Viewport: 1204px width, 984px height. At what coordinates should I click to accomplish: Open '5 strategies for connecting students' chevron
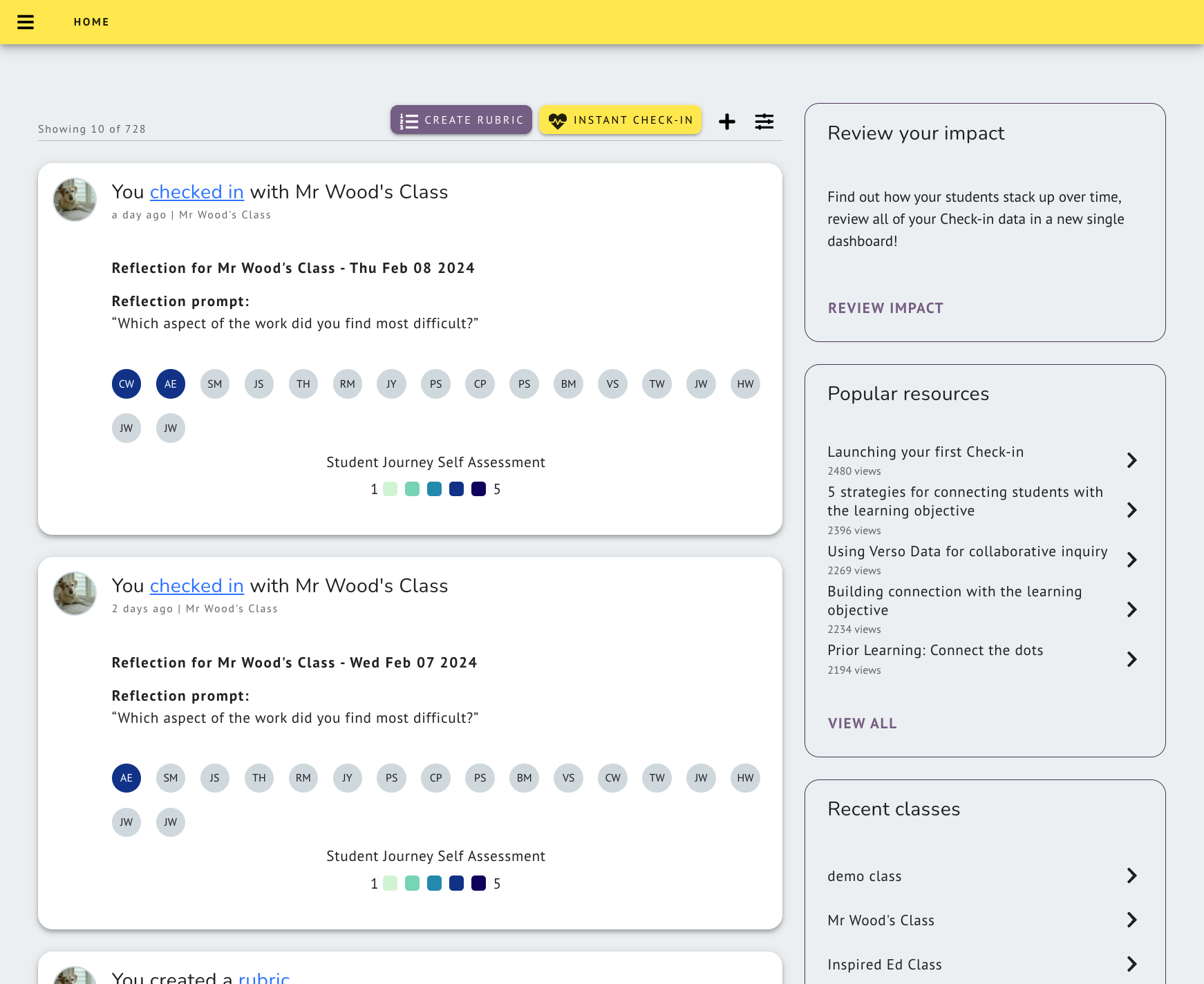tap(1131, 510)
